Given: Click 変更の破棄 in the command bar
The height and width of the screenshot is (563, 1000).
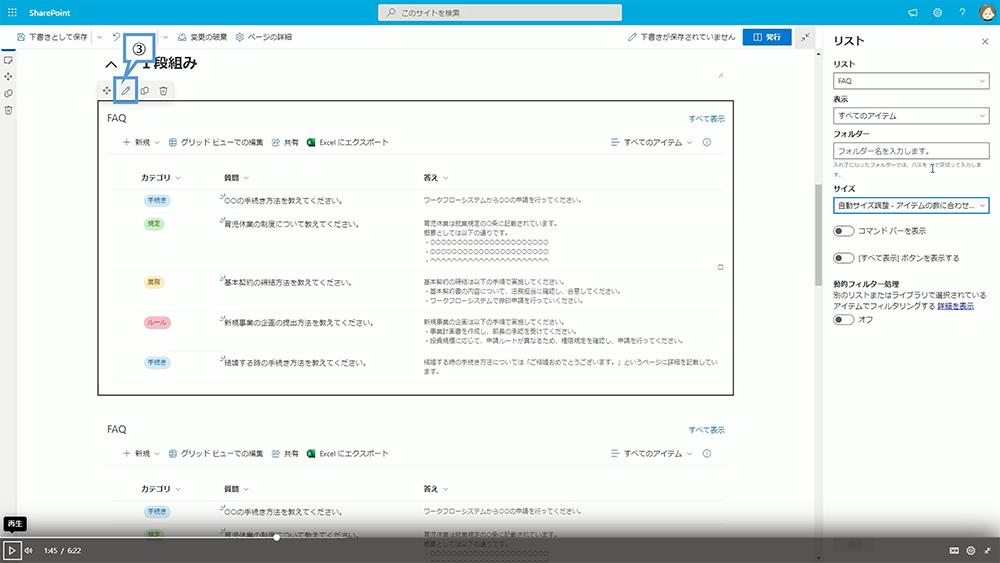Looking at the screenshot, I should [202, 37].
